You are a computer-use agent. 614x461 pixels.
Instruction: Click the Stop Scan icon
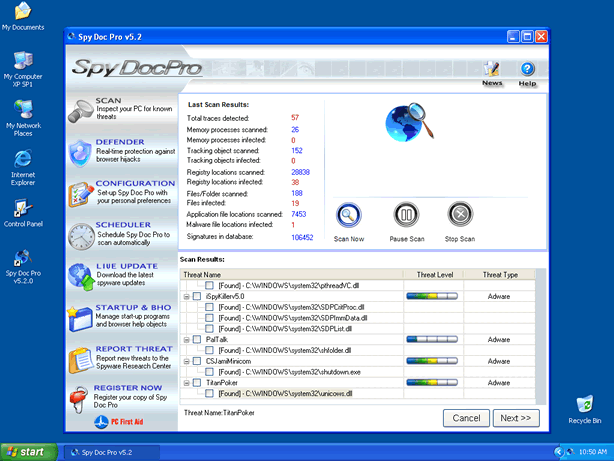coord(459,216)
